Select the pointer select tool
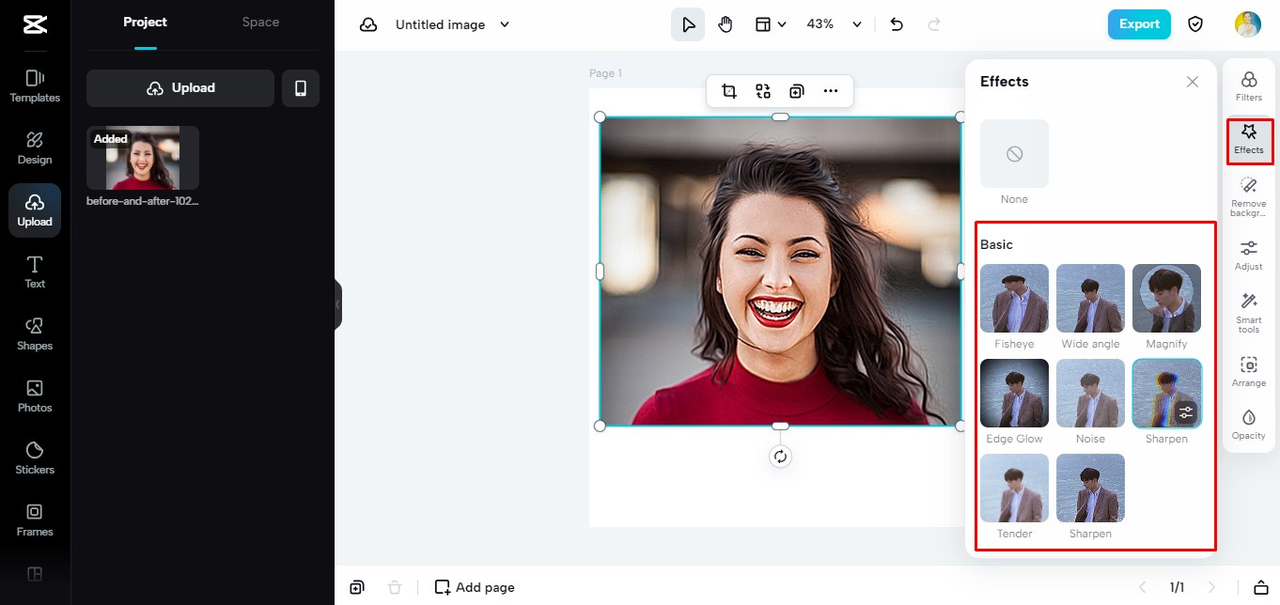Image resolution: width=1280 pixels, height=605 pixels. [688, 25]
